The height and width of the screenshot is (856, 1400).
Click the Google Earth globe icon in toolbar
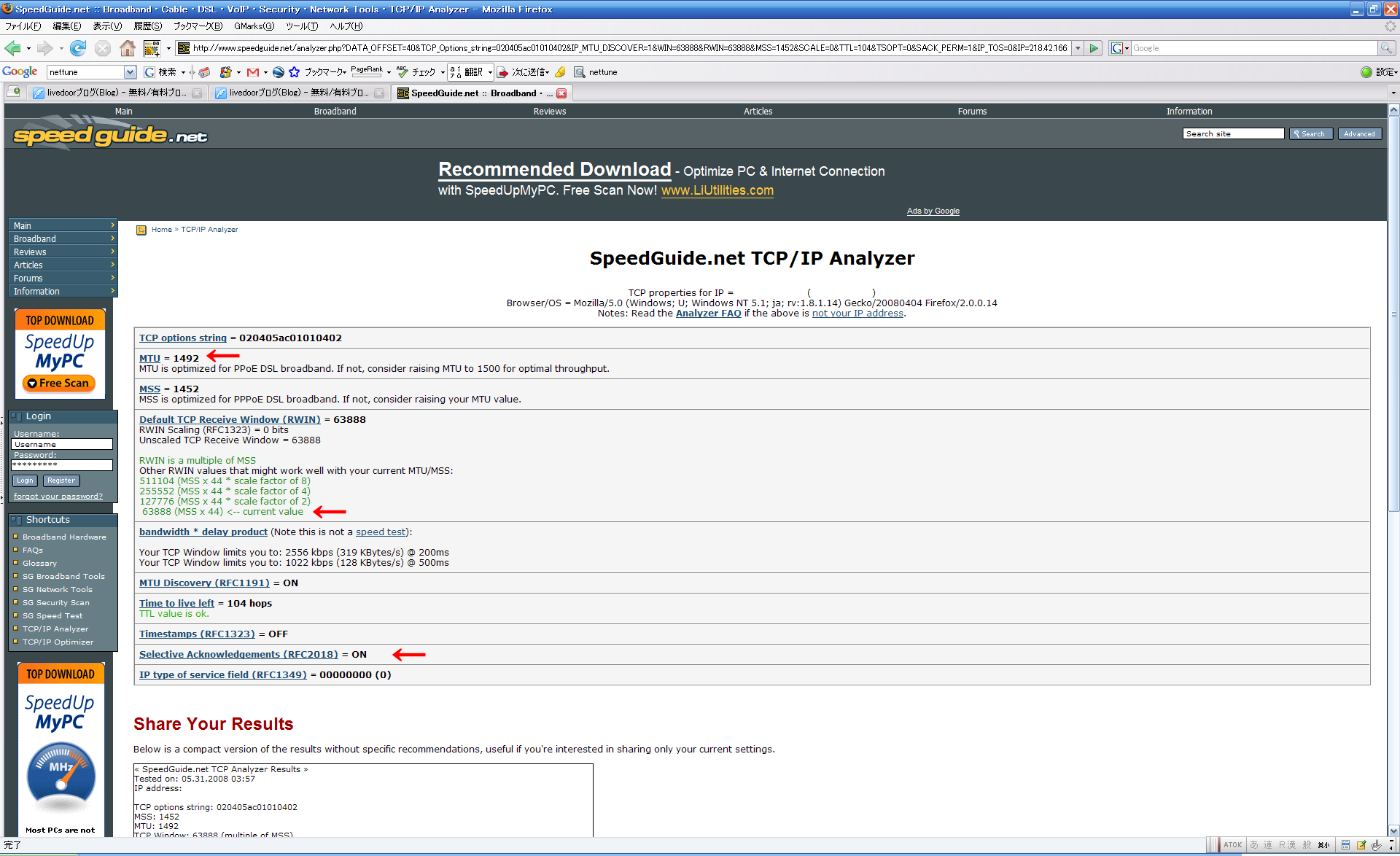click(279, 72)
